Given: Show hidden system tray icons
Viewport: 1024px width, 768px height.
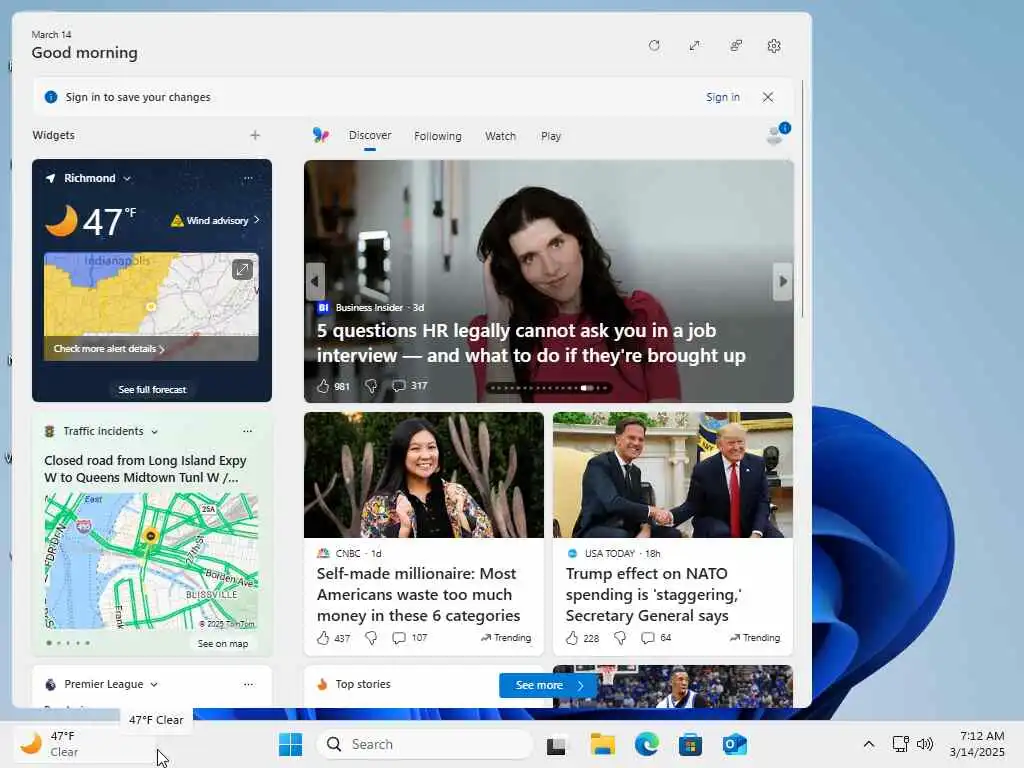Looking at the screenshot, I should click(x=869, y=744).
